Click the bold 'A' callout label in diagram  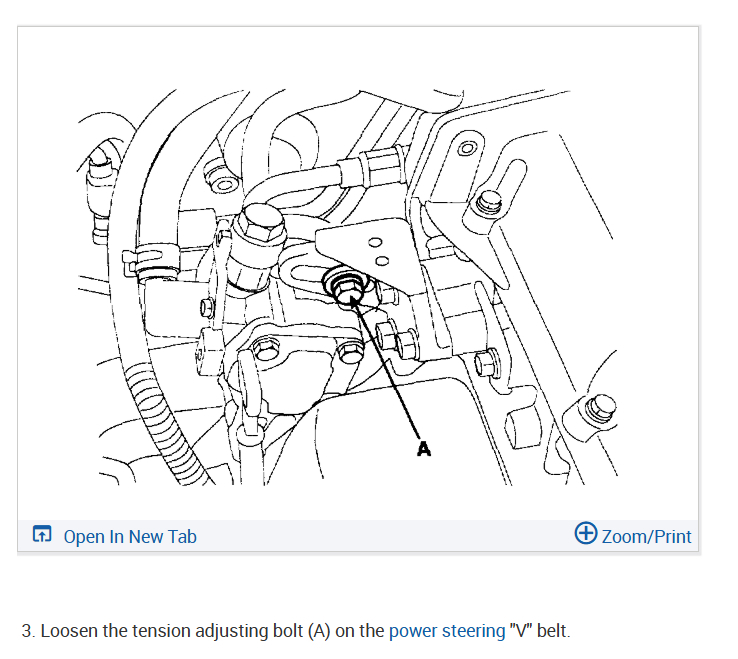click(424, 449)
